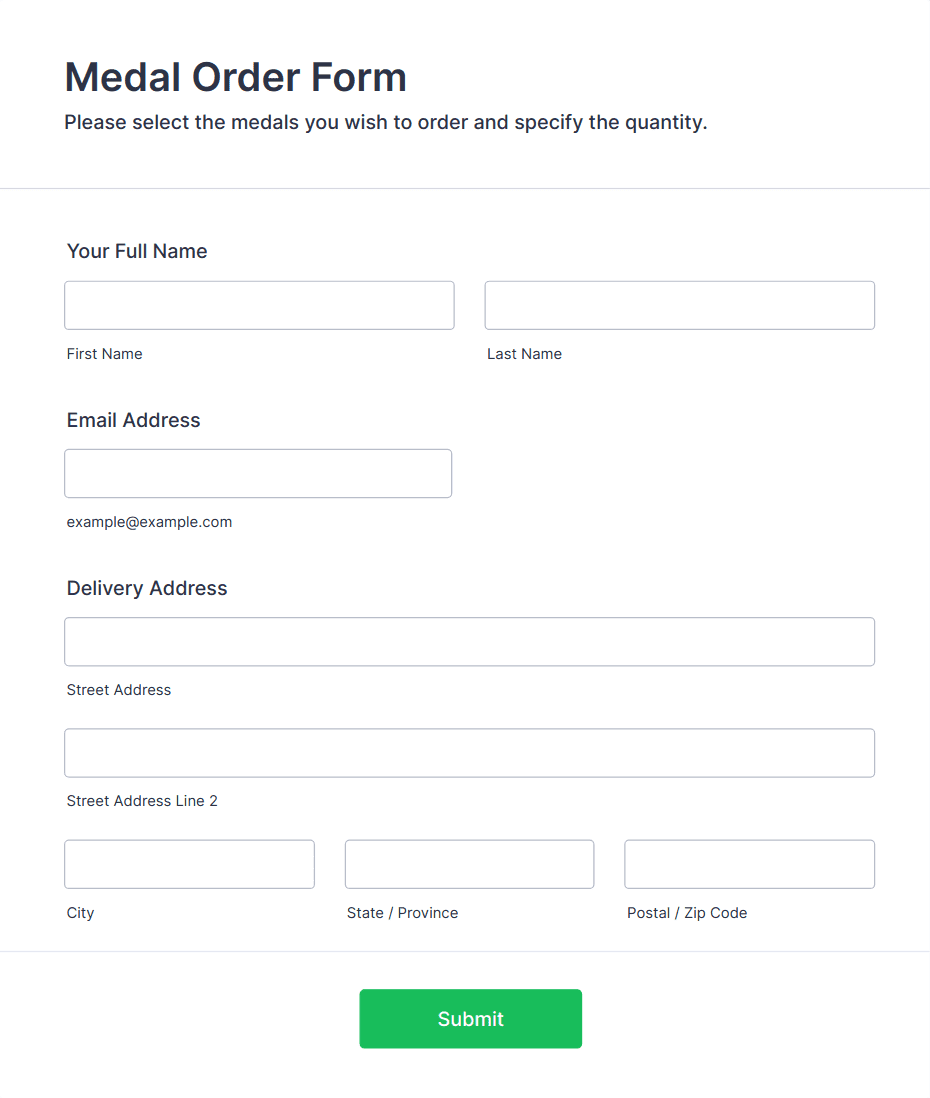Click the First Name input field
Viewport: 930px width, 1098px height.
point(259,305)
